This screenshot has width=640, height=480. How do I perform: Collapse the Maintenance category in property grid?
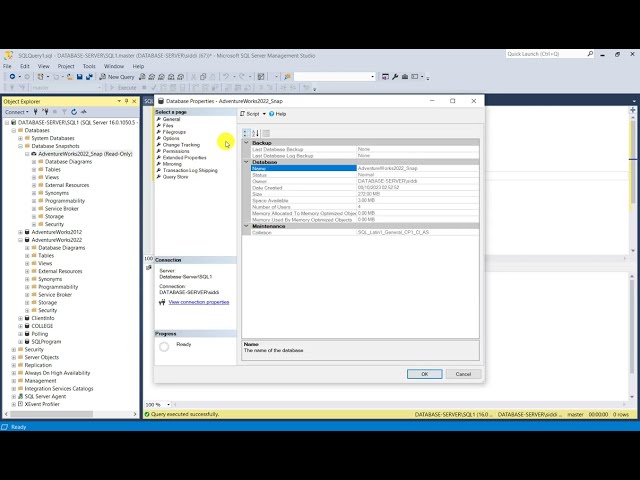(246, 226)
